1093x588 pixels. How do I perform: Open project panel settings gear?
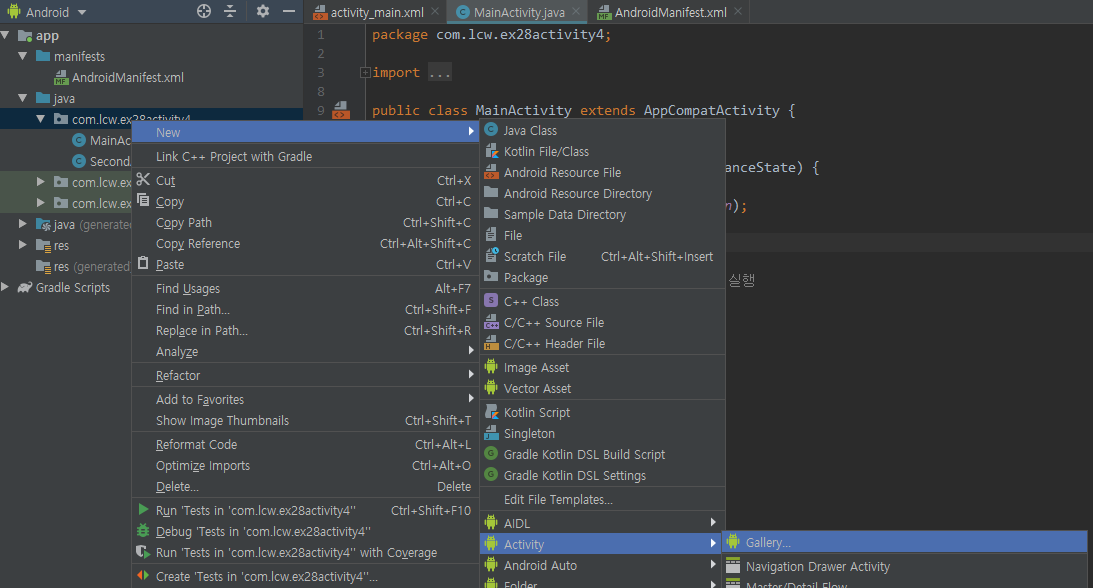coord(263,11)
